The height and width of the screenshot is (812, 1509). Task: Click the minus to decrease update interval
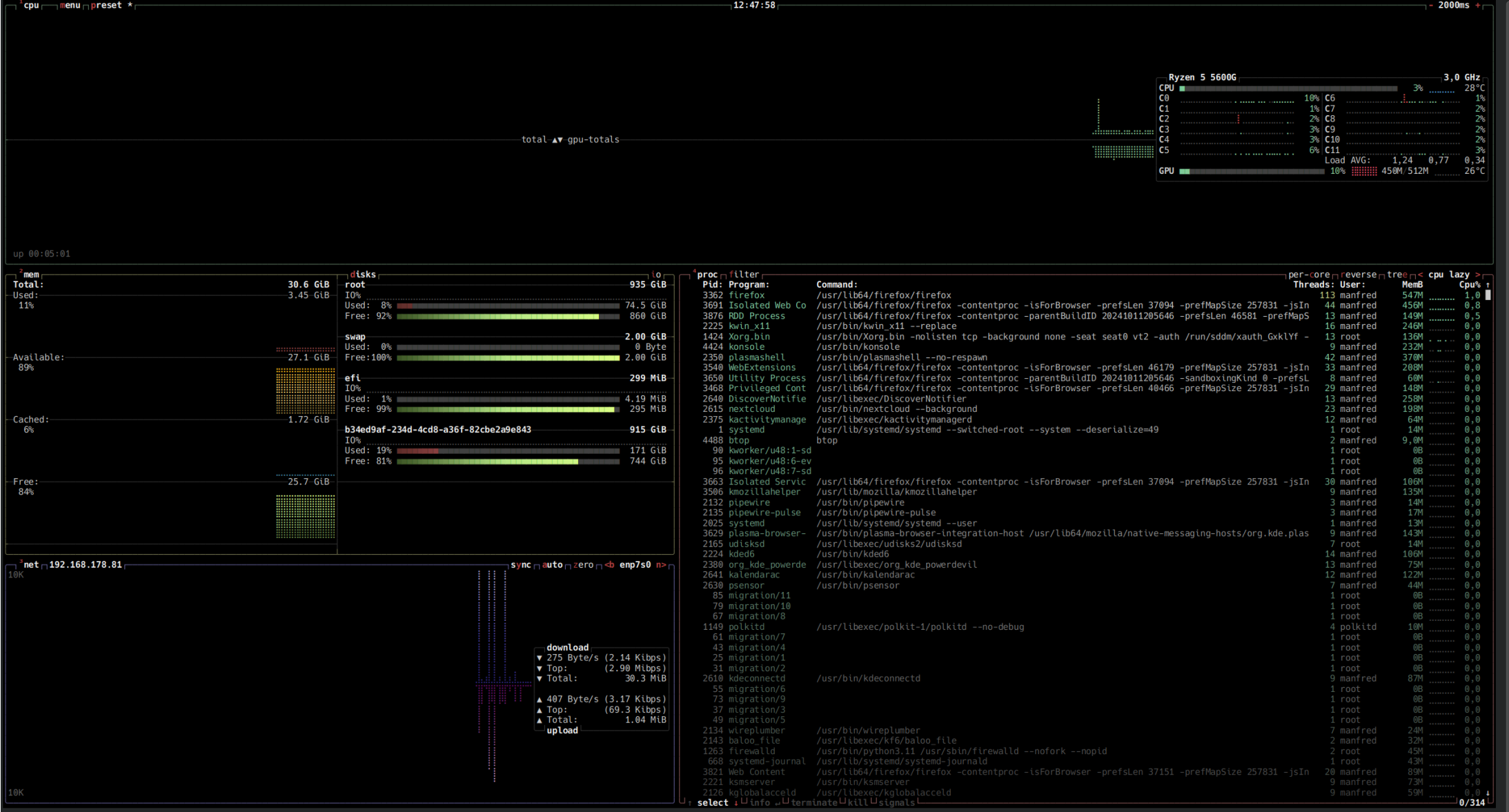pyautogui.click(x=1430, y=6)
